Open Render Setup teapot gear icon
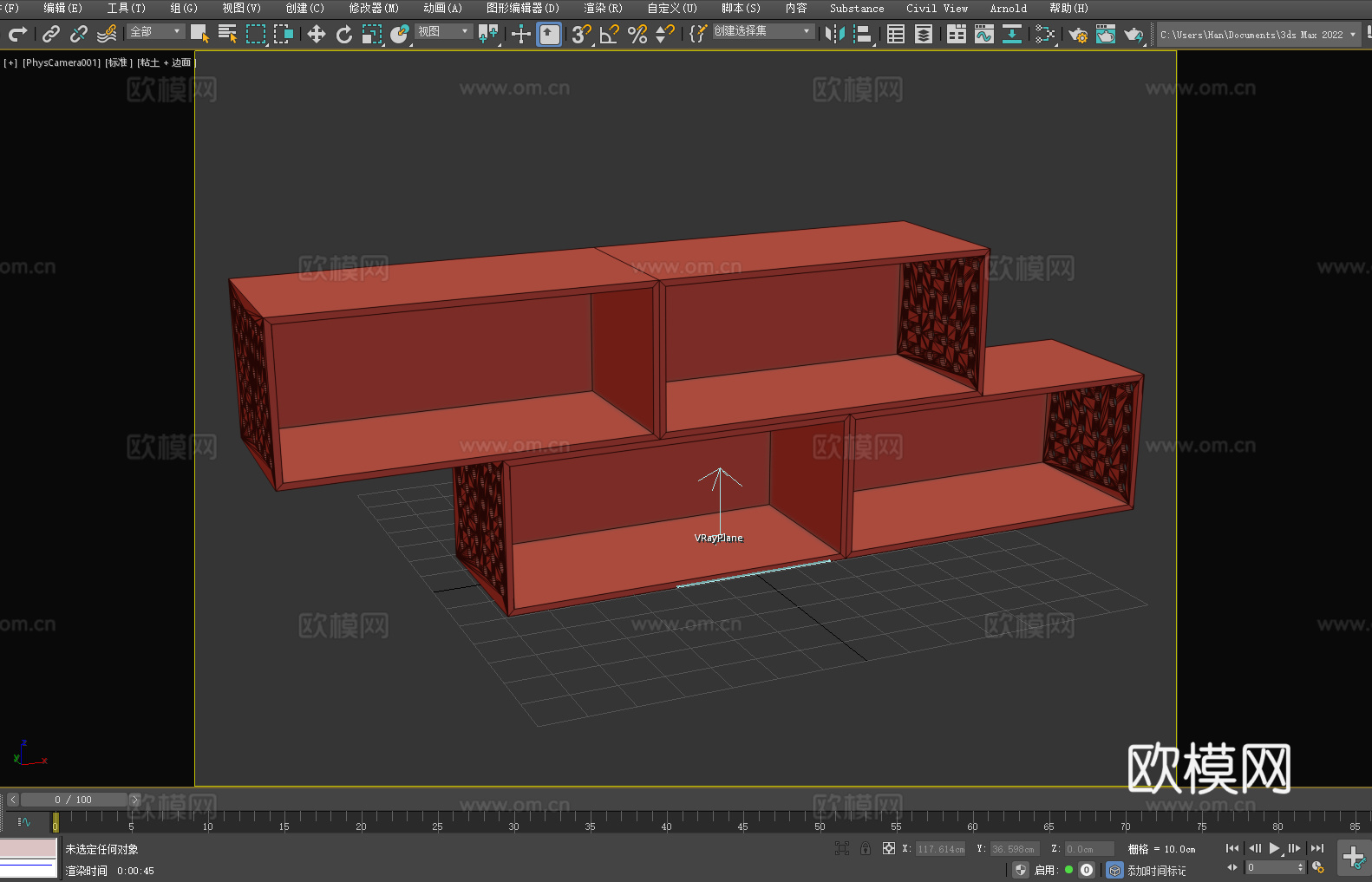 [x=1078, y=34]
